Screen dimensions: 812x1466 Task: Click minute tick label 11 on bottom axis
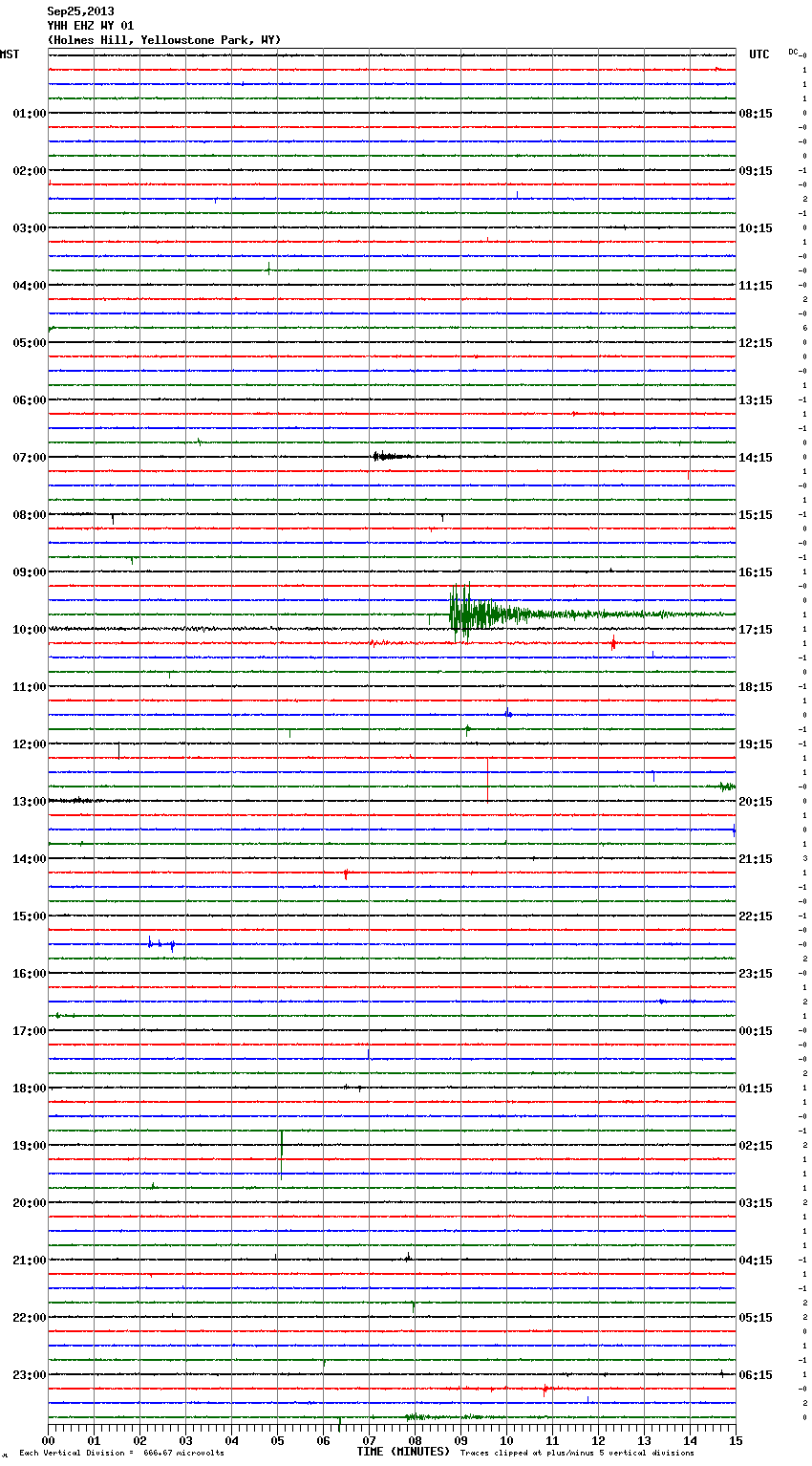tap(552, 1439)
